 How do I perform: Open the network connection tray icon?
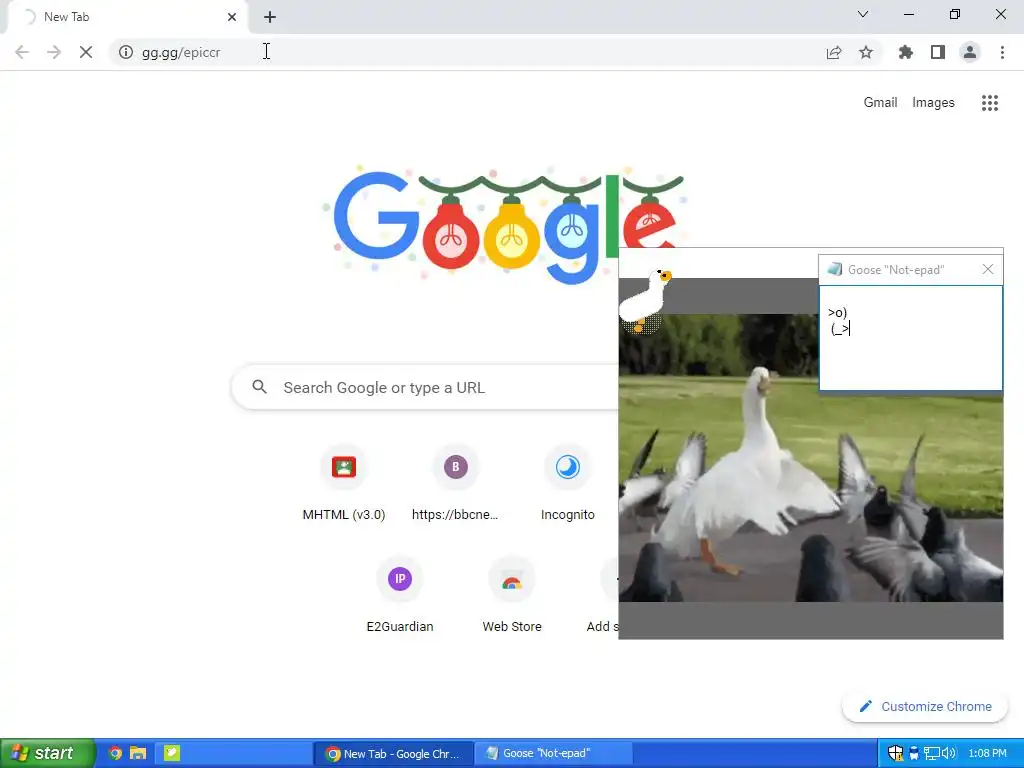coord(931,753)
